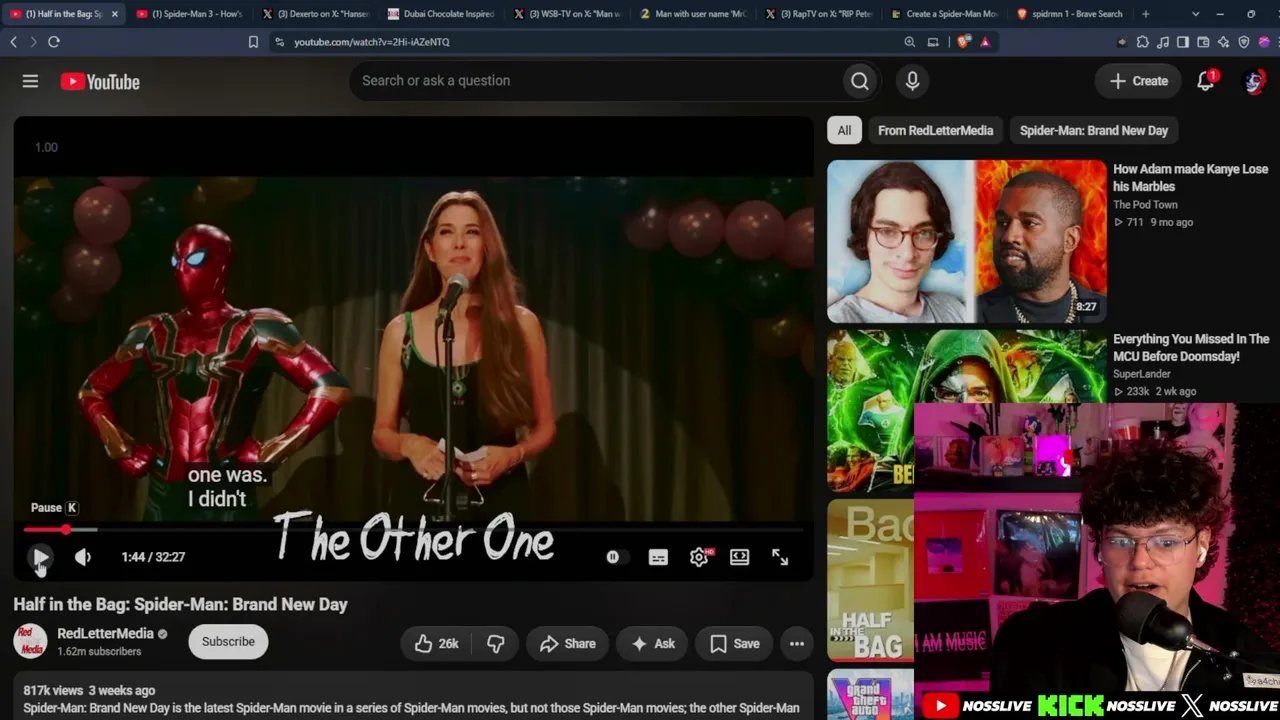Open more actions three-dot menu
This screenshot has height=720, width=1280.
click(x=797, y=644)
